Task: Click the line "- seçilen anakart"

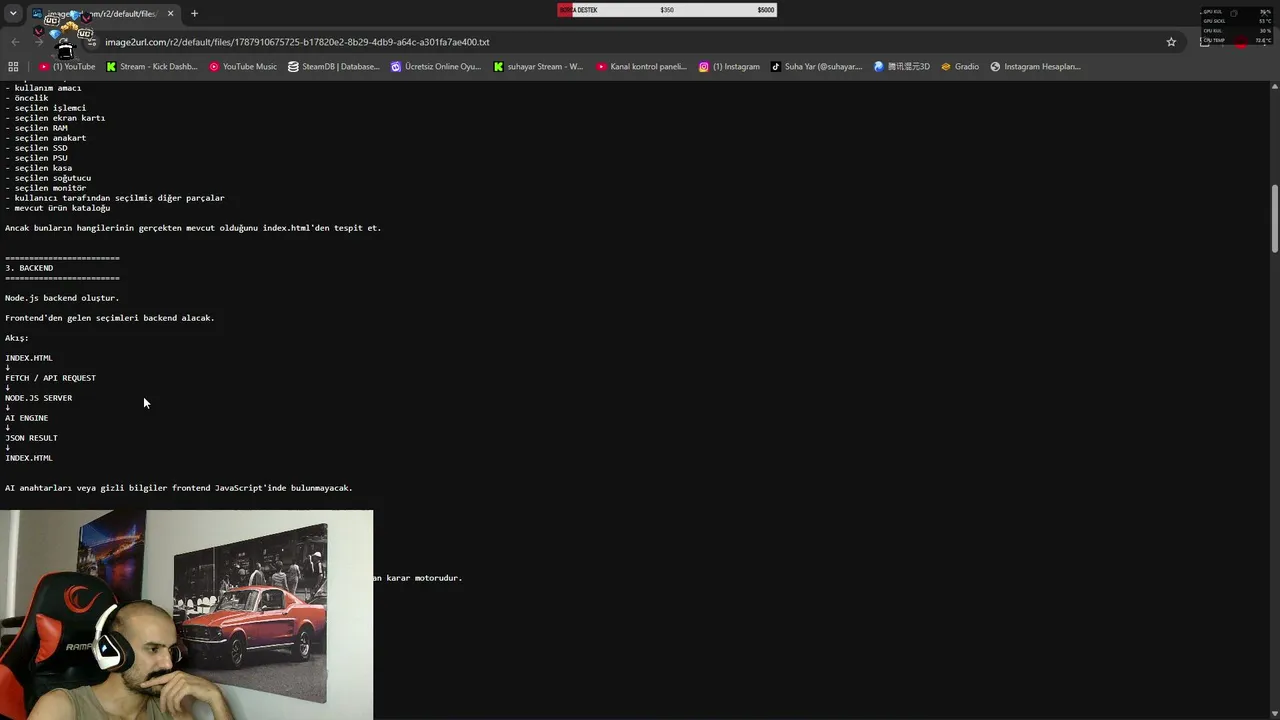Action: pyautogui.click(x=45, y=138)
